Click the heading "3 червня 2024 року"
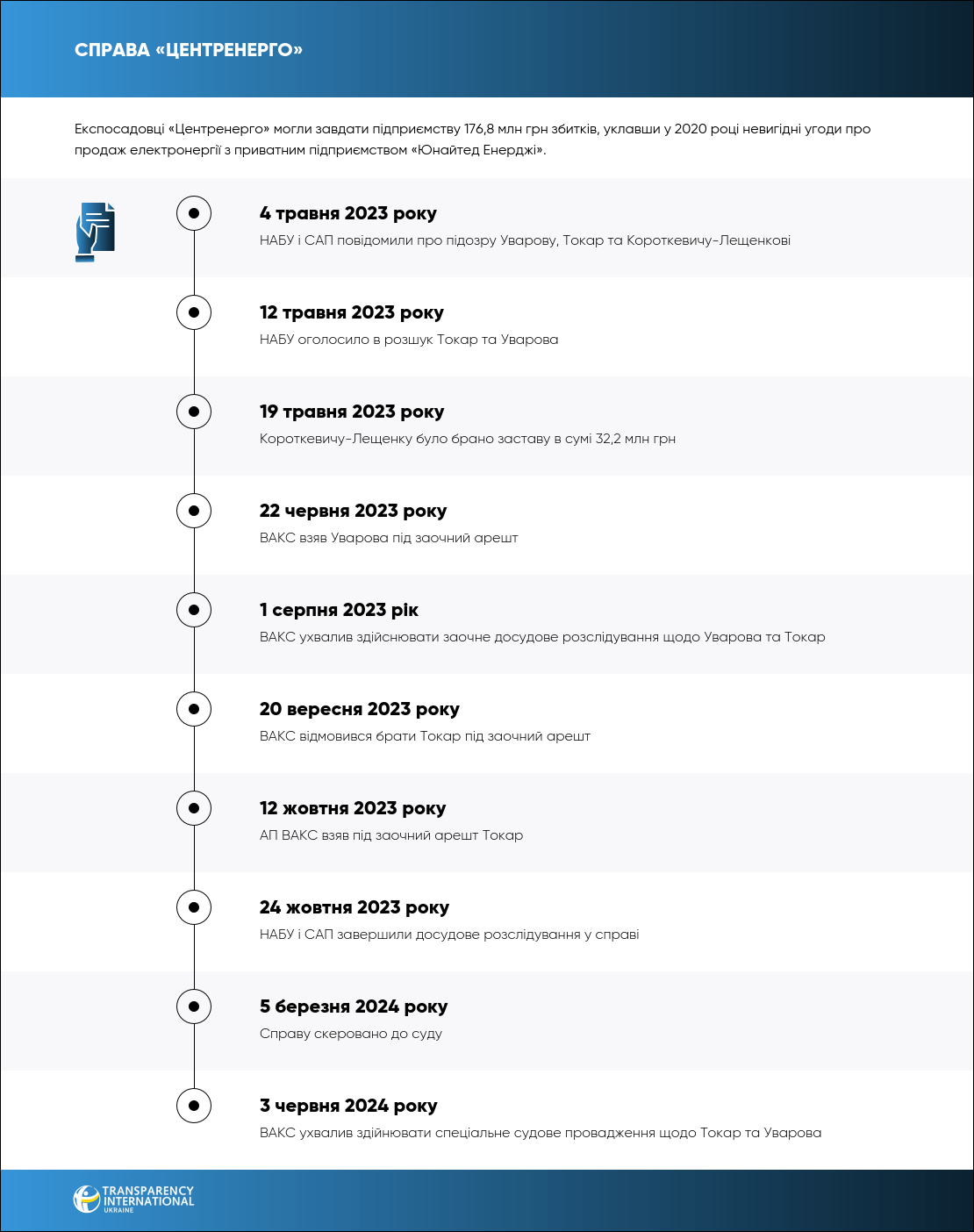Image resolution: width=974 pixels, height=1232 pixels. 348,1106
